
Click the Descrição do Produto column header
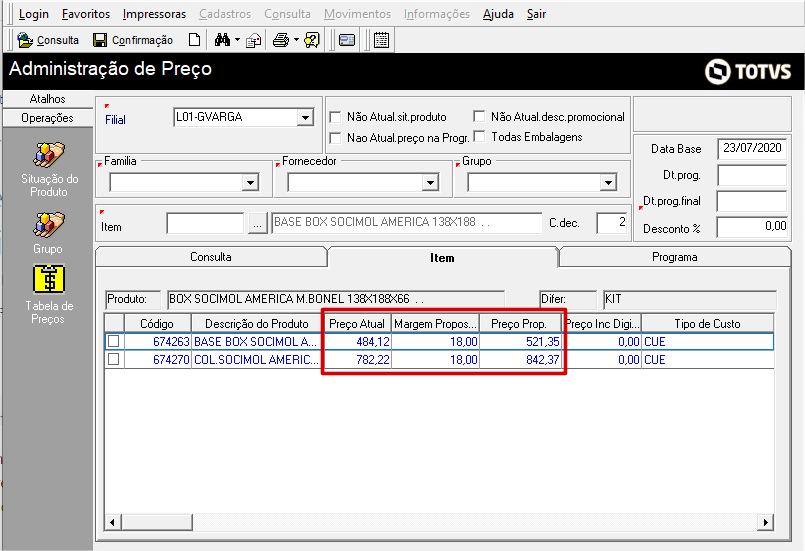click(257, 324)
